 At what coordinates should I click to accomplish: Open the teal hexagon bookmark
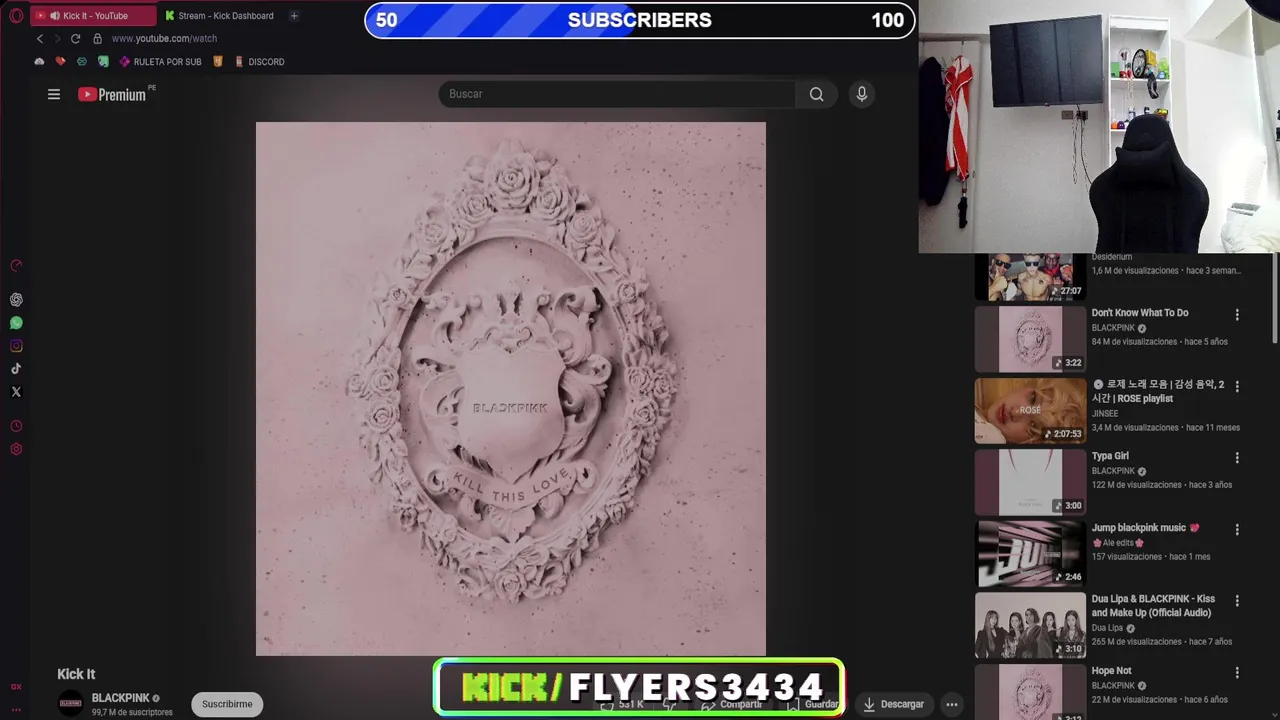point(82,62)
